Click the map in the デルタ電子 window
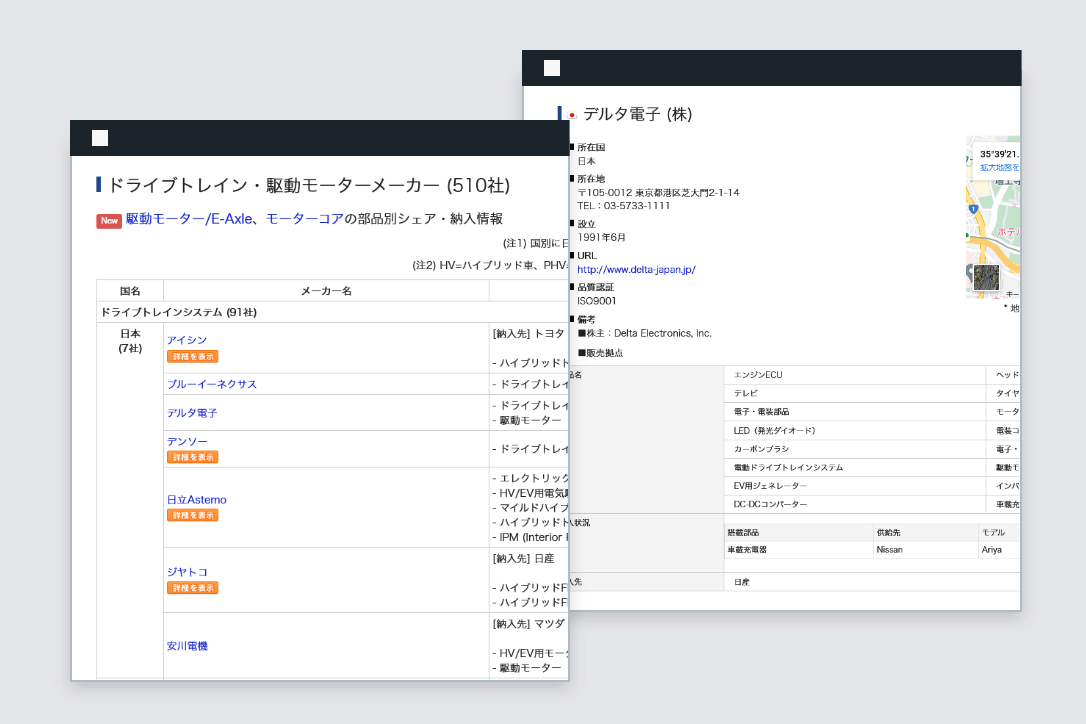1086x724 pixels. tap(993, 217)
